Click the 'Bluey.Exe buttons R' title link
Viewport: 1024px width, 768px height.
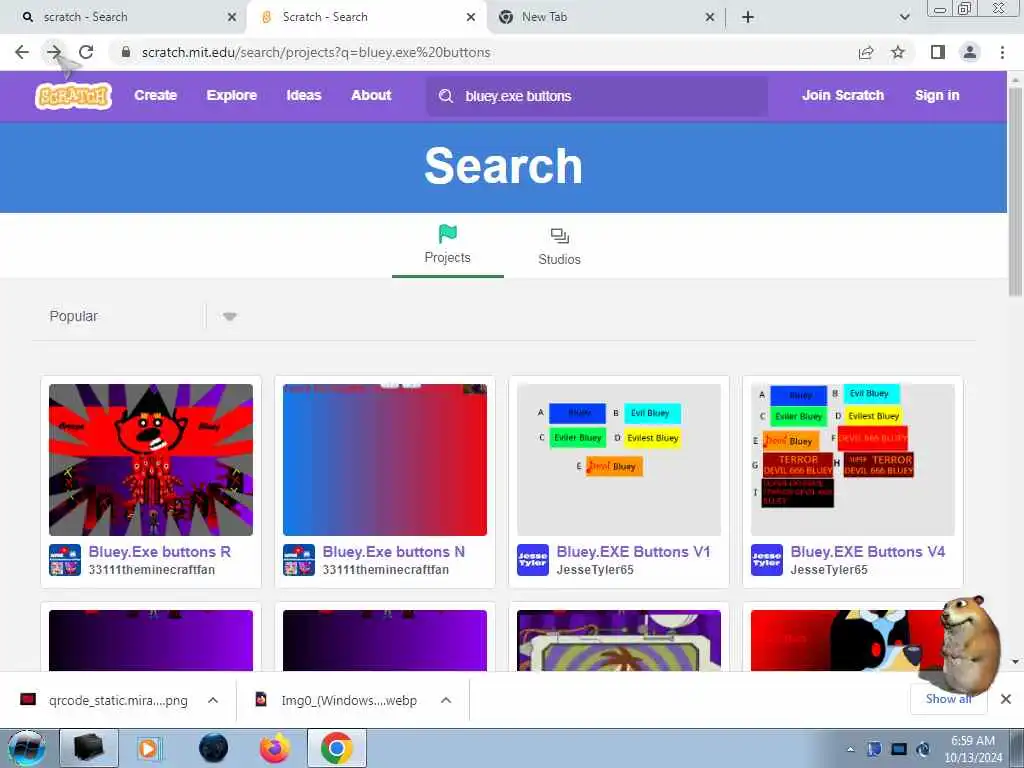point(160,552)
